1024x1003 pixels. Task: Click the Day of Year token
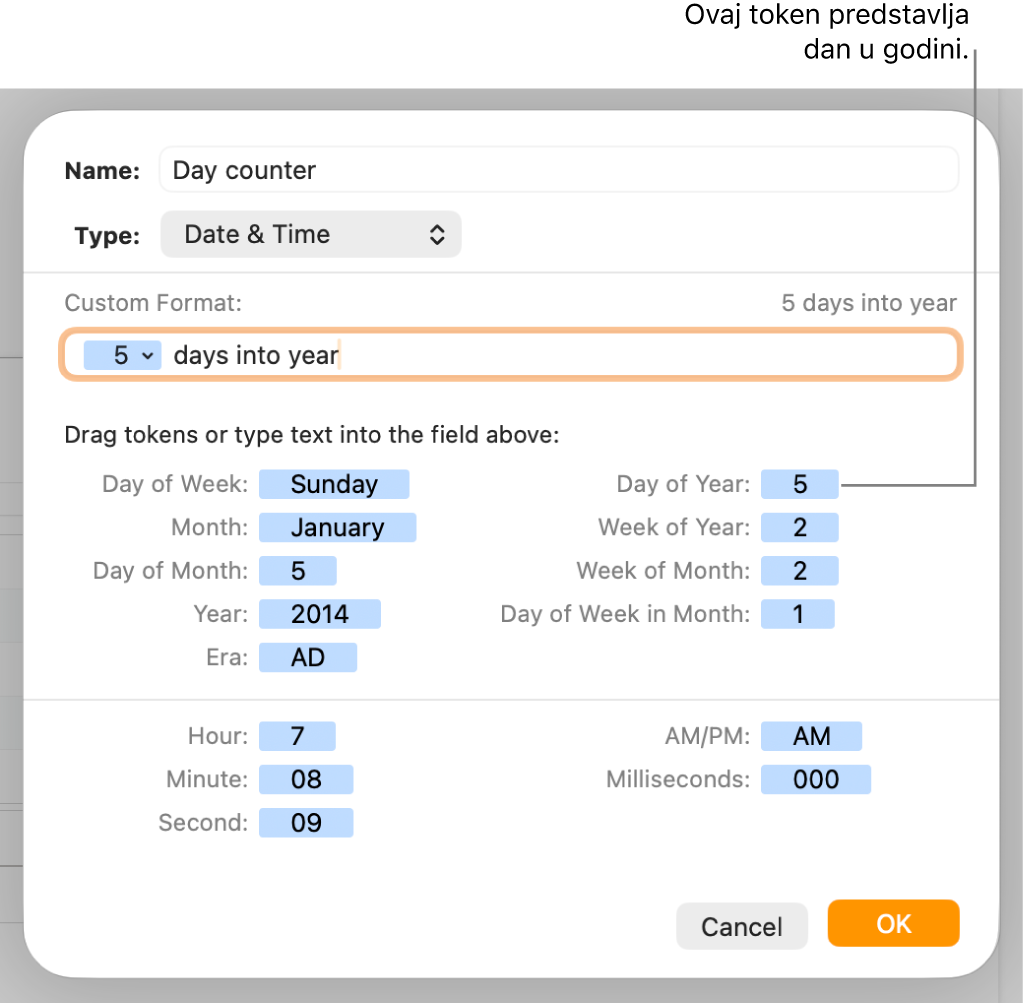pyautogui.click(x=800, y=485)
